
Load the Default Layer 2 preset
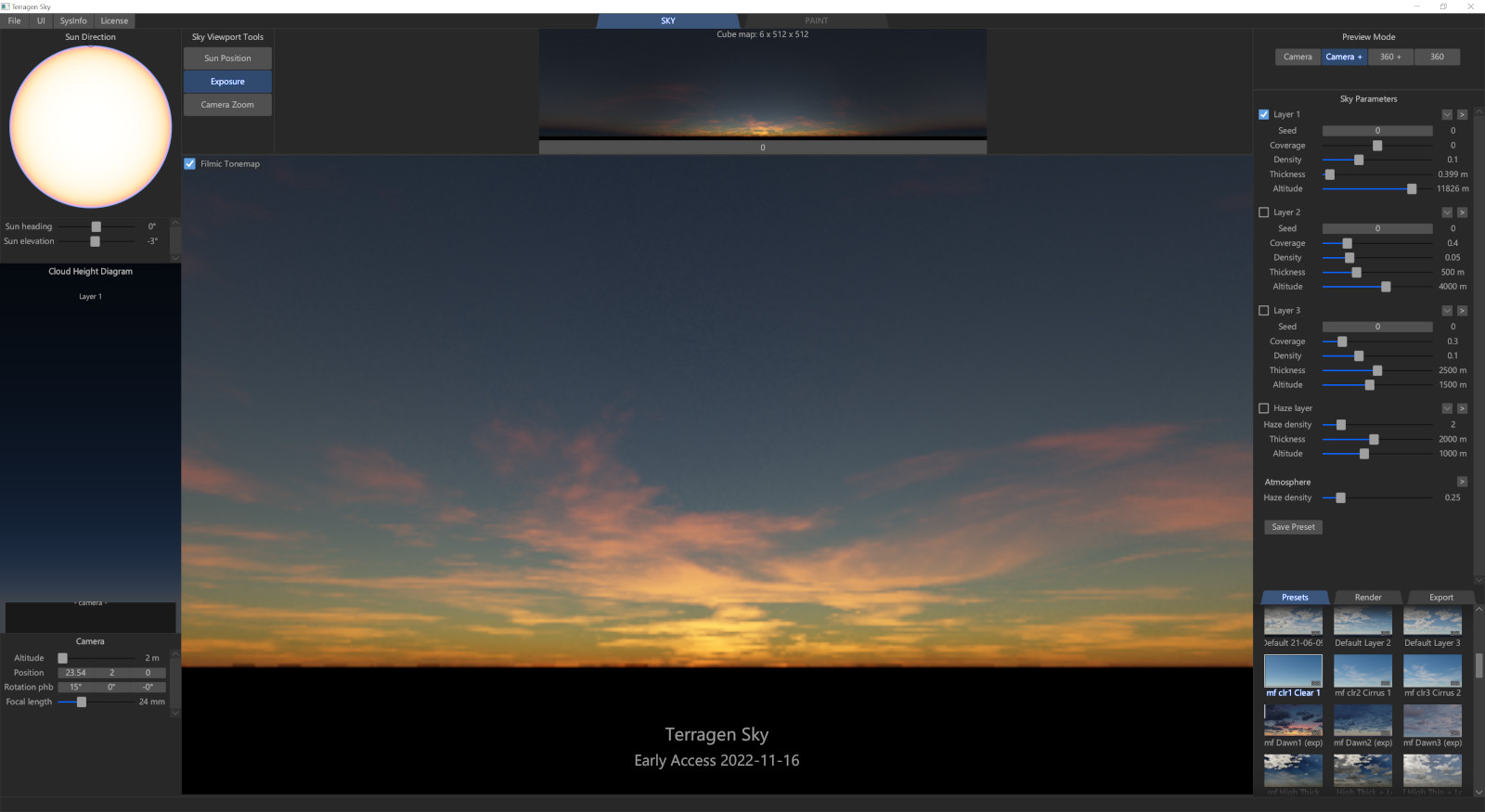pyautogui.click(x=1362, y=622)
